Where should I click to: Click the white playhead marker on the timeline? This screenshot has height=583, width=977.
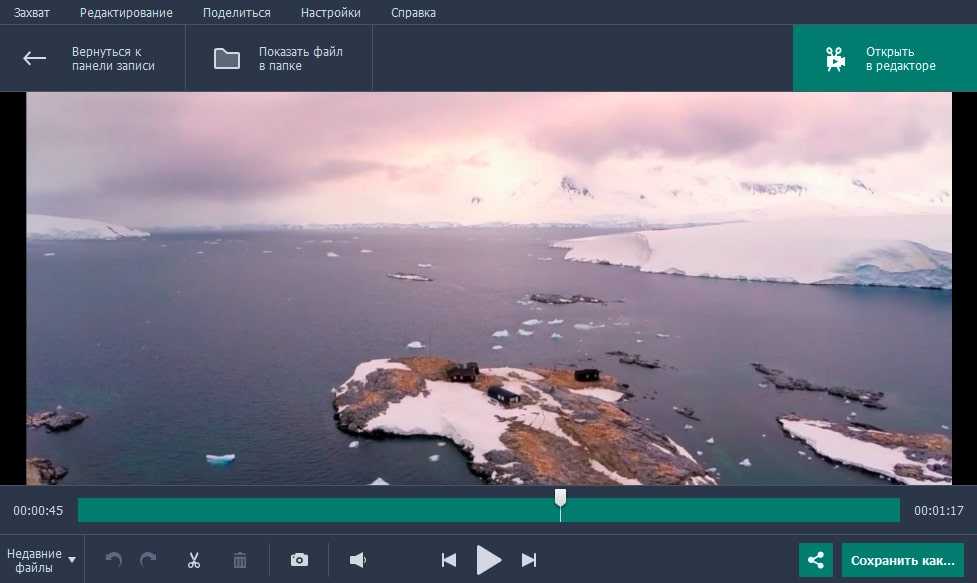560,498
